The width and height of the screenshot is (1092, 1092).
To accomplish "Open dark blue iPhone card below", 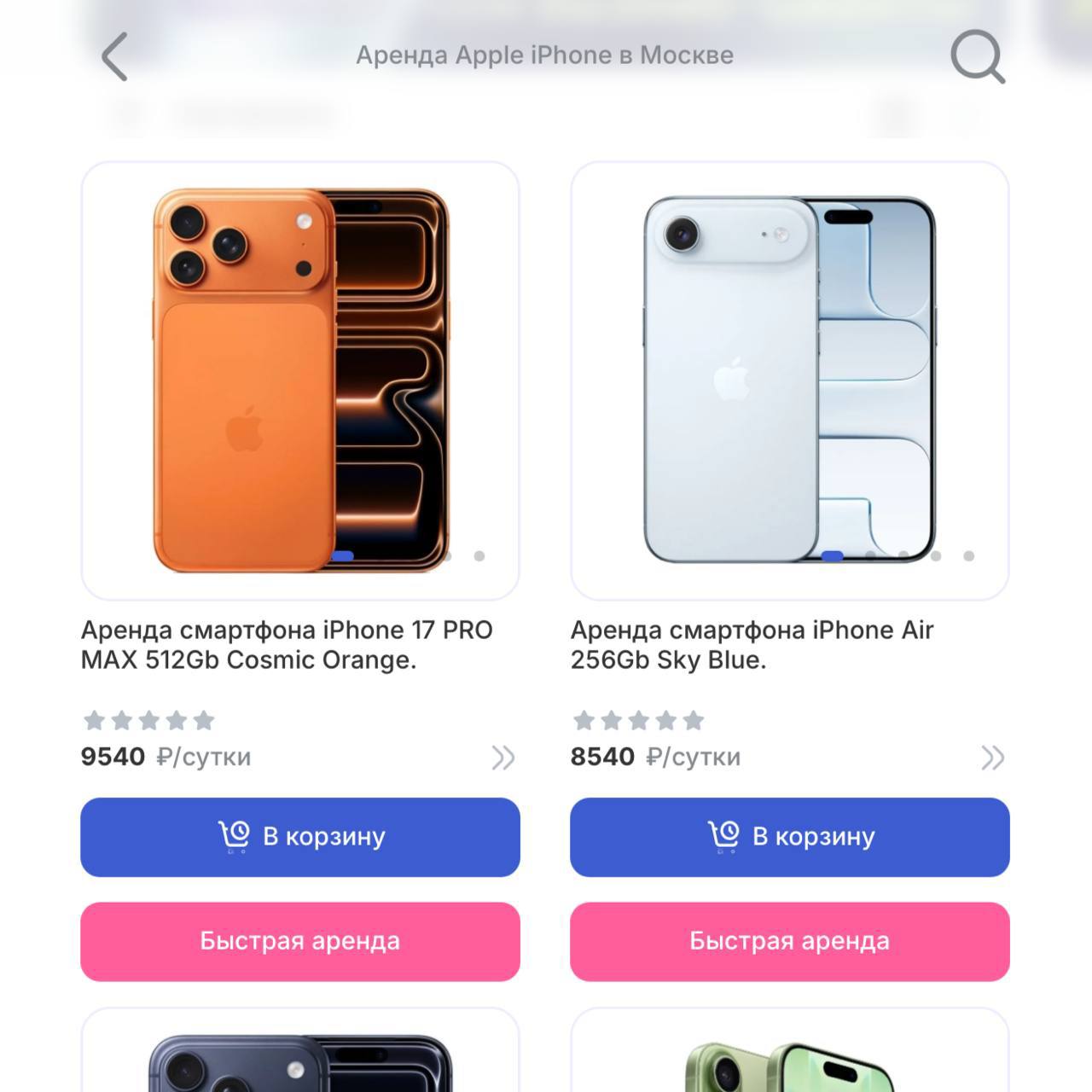I will click(x=300, y=1050).
